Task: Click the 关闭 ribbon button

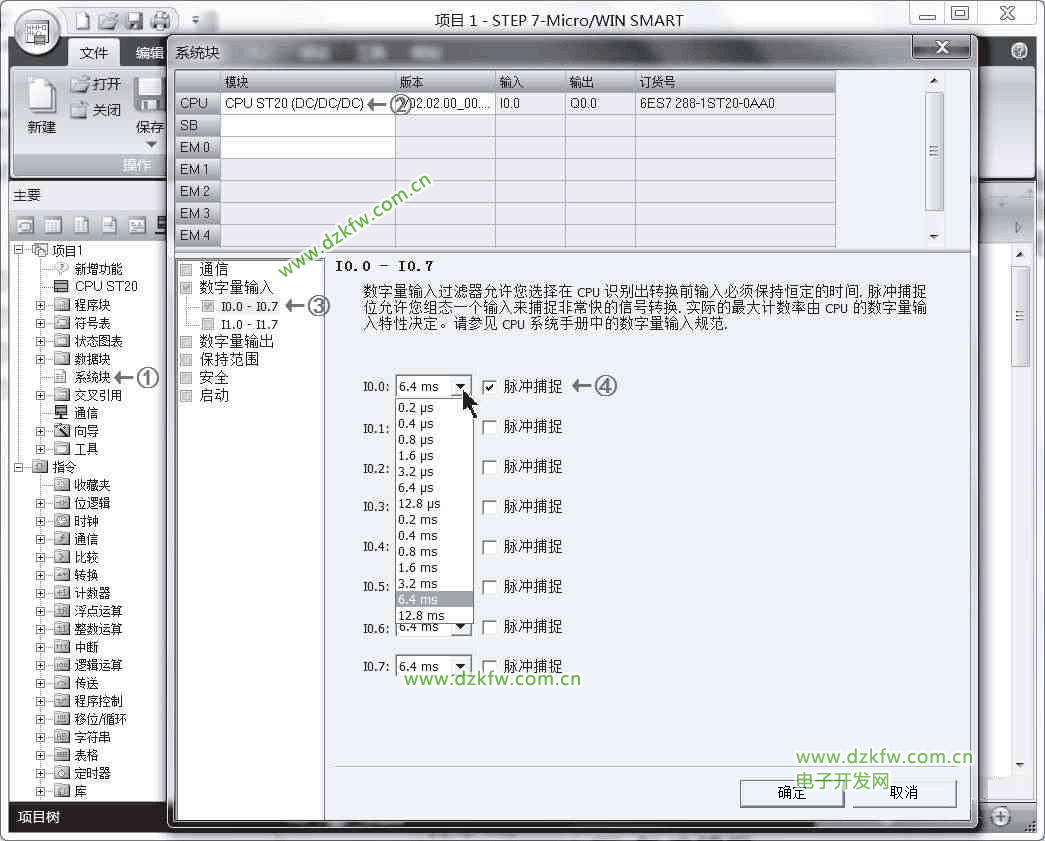Action: [x=96, y=110]
